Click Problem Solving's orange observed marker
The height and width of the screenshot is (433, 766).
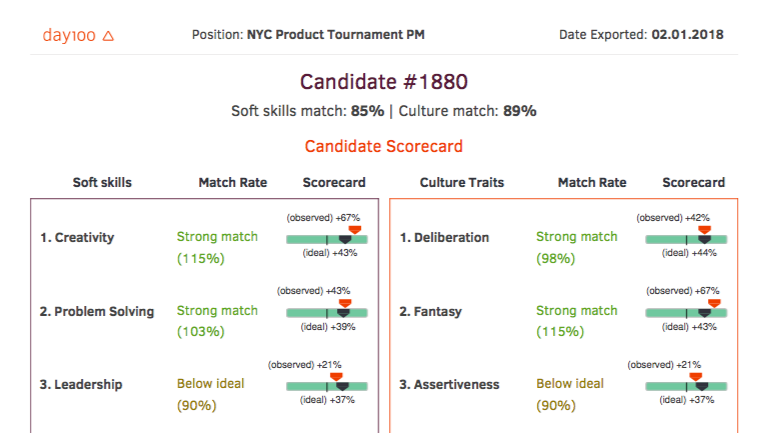point(345,302)
